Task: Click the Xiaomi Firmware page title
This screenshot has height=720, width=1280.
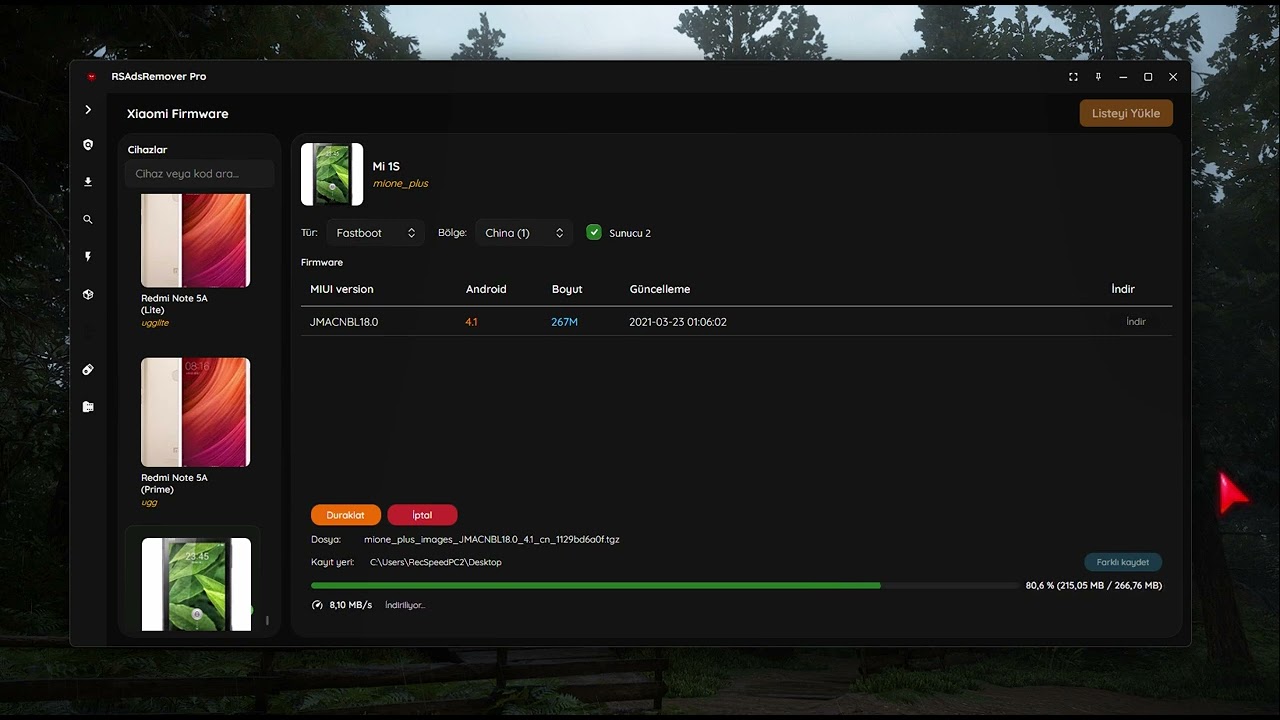Action: point(178,114)
